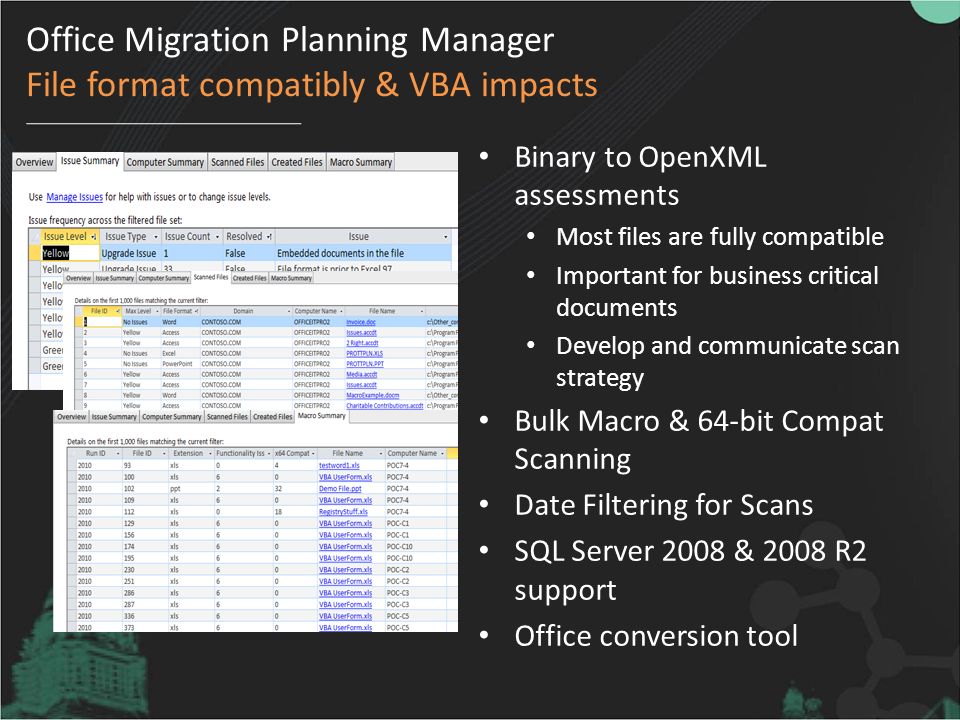The image size is (960, 720).
Task: Select the Issue Summary tab in the top panel
Action: pos(89,161)
